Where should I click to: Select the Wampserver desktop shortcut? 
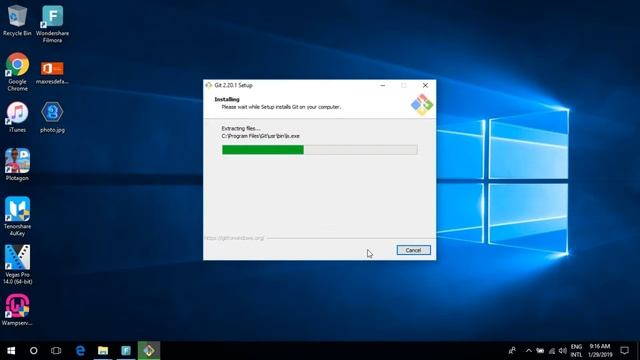click(x=17, y=310)
